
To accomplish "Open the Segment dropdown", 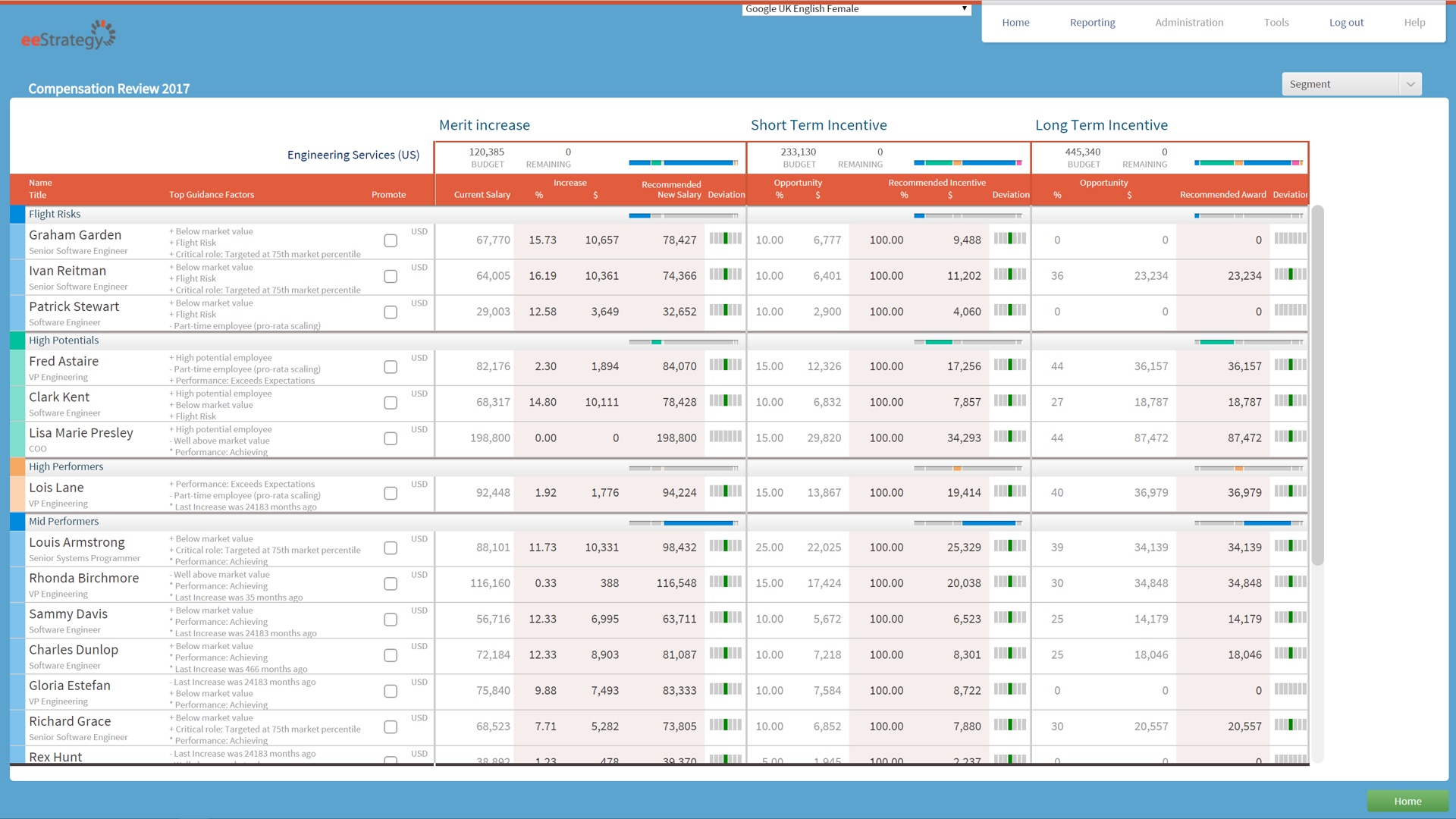I will (x=1351, y=84).
